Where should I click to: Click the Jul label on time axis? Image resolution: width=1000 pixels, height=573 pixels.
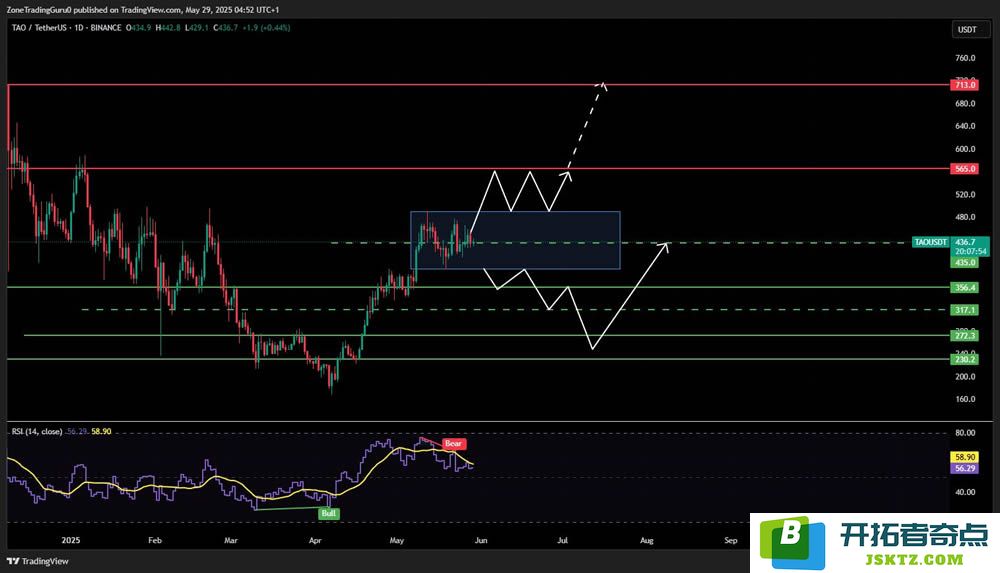562,540
